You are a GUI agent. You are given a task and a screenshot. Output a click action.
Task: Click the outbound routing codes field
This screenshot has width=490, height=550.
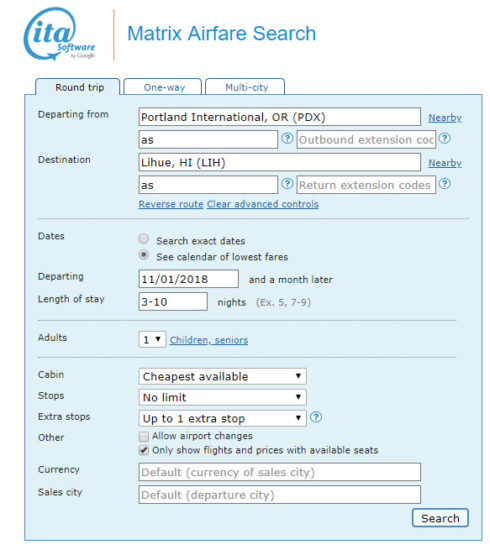click(208, 140)
